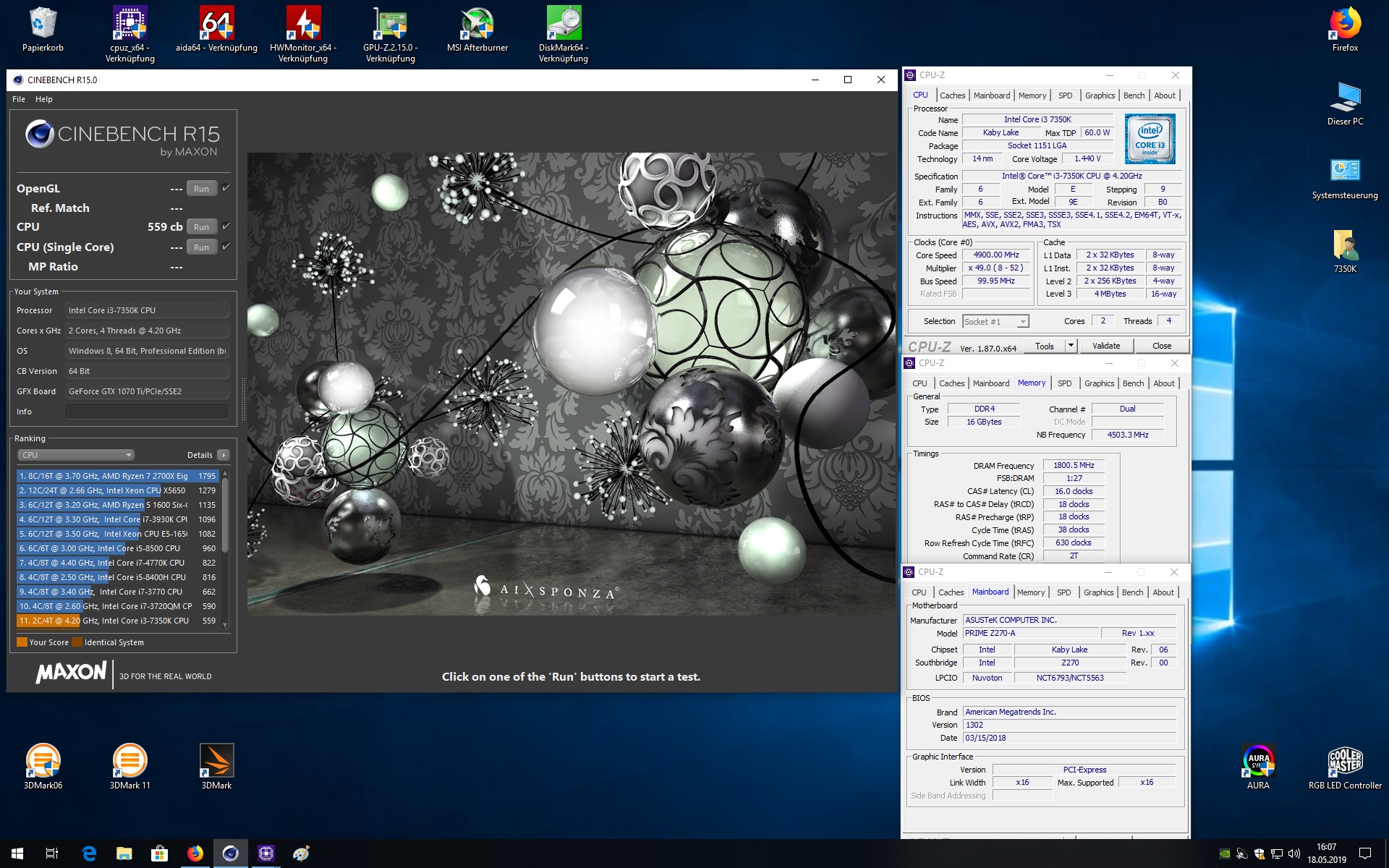Switch to CPU tab in middle CPU-Z window
Screen dimensions: 1389x868
[919, 383]
